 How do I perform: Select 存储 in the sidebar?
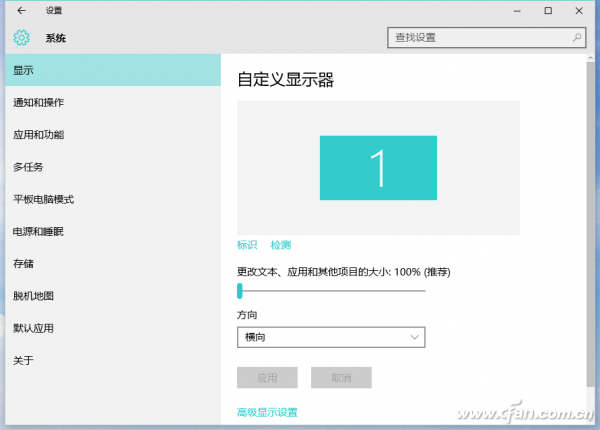click(x=113, y=264)
